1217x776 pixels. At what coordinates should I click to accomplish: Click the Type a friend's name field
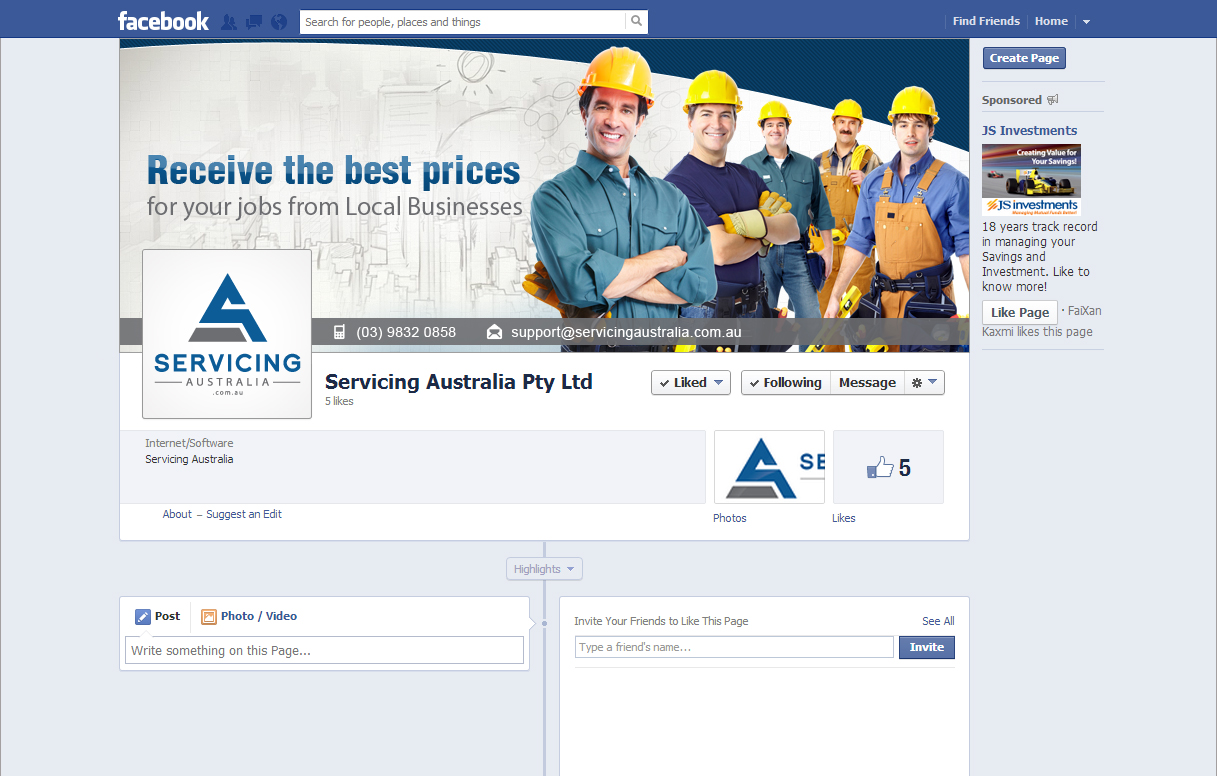click(x=734, y=647)
